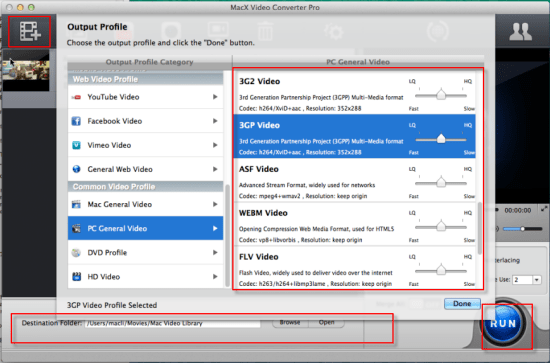Expand HD Video submenu arrow
Viewport: 550px width, 363px height.
215,277
